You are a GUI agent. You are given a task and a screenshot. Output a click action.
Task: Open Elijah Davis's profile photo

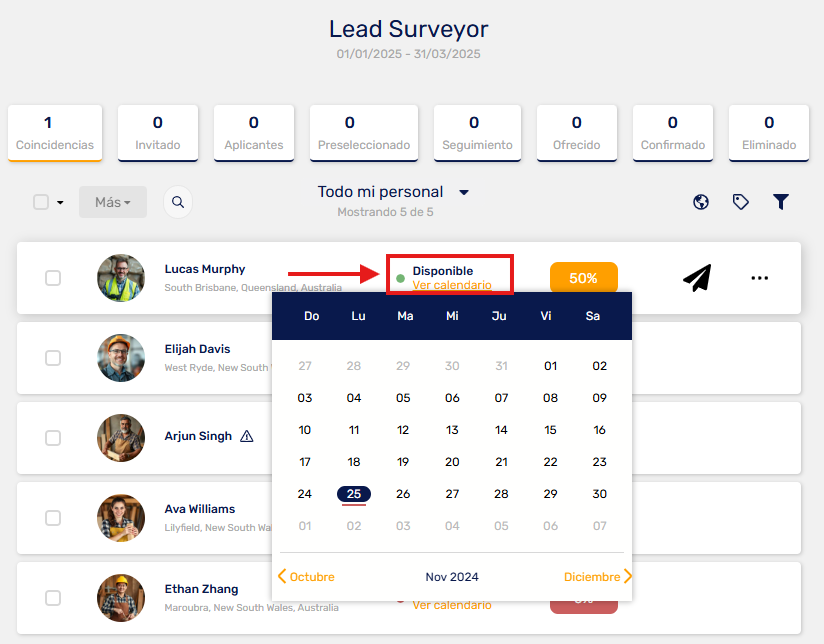point(121,358)
